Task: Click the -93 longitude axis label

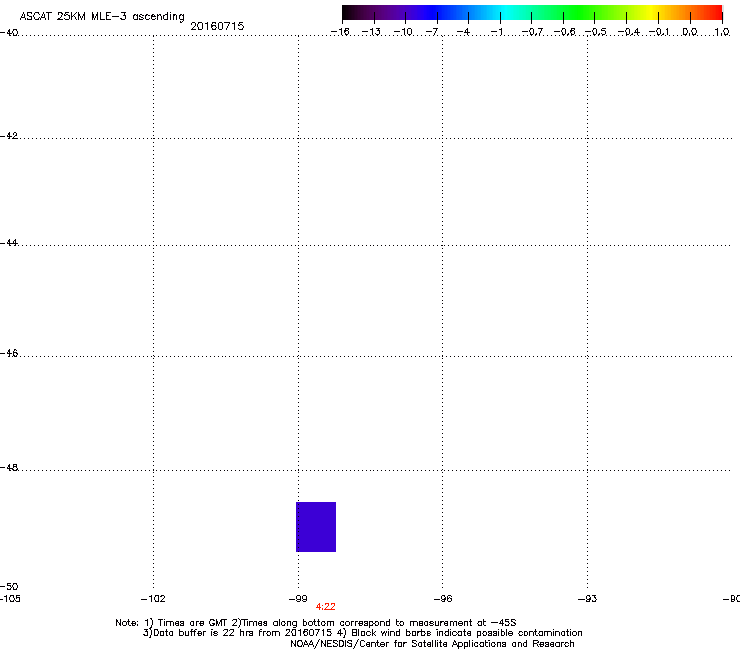Action: 588,599
